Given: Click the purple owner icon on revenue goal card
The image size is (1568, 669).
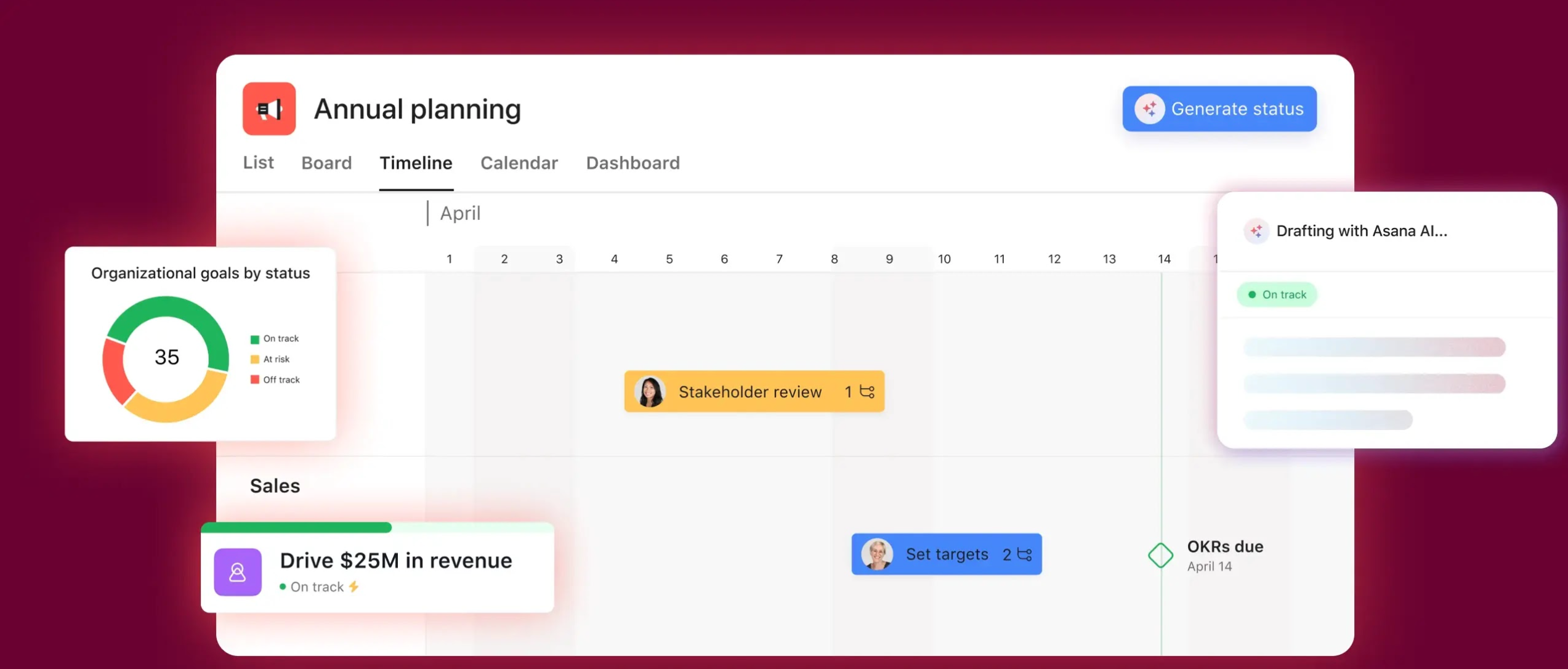Looking at the screenshot, I should tap(237, 572).
